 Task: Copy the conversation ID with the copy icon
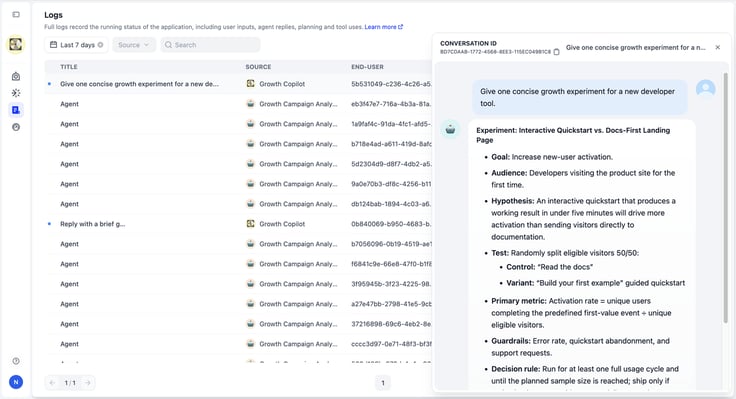pos(556,52)
